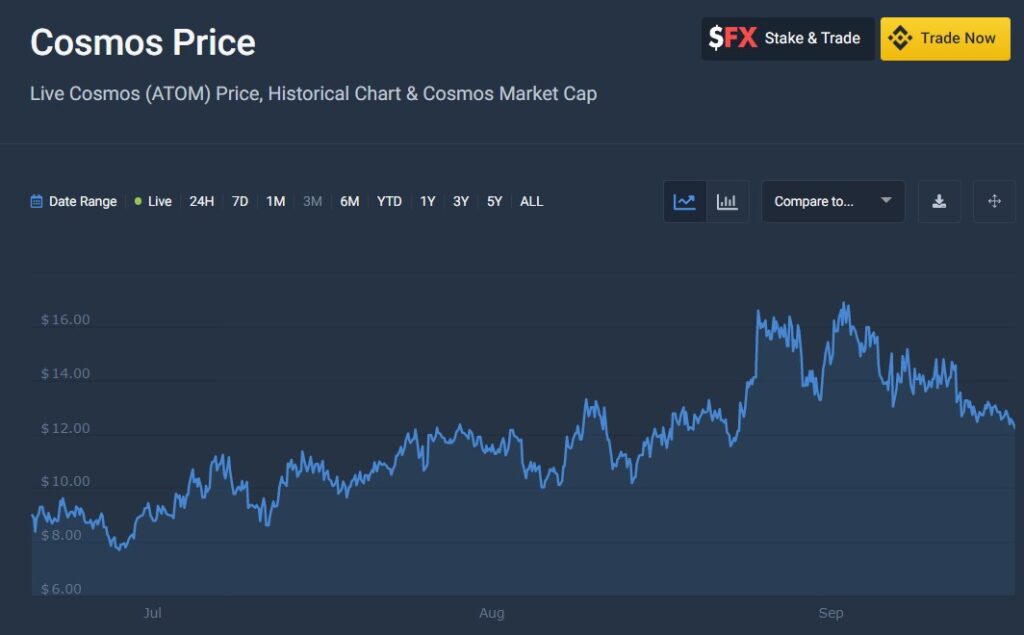Select the 24H time range
The width and height of the screenshot is (1024, 635).
(202, 202)
